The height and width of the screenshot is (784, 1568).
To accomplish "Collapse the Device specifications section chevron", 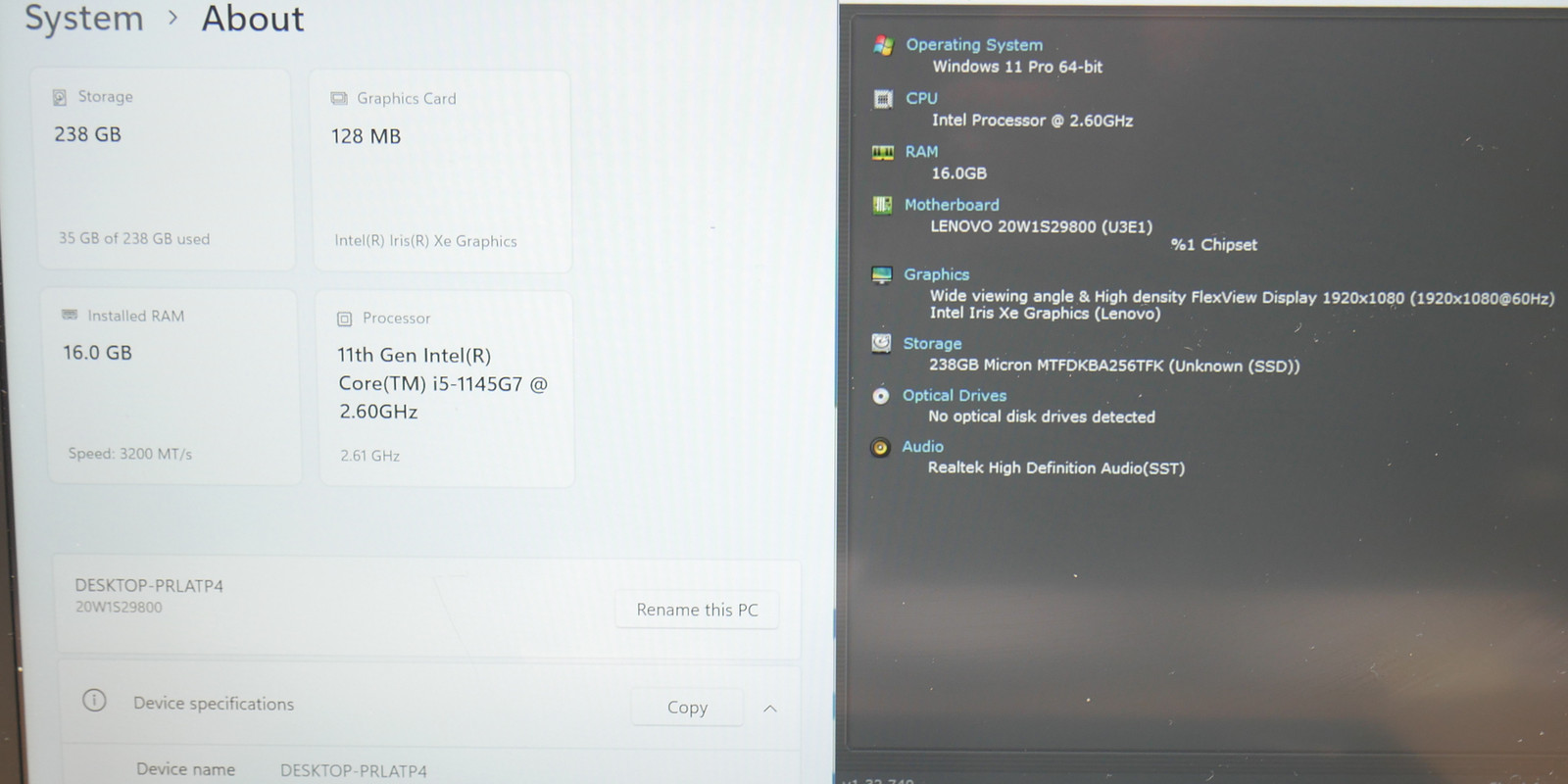I will 770,709.
